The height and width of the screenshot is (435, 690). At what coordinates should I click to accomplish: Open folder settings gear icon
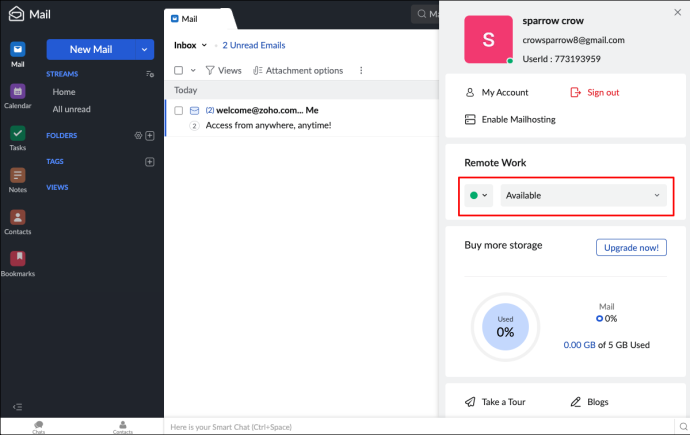coord(138,135)
